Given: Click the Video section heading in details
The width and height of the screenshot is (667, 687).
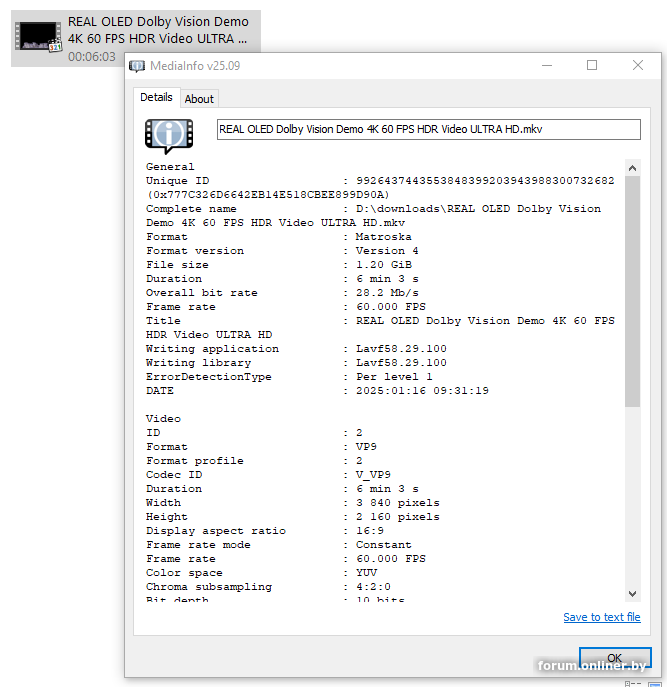Looking at the screenshot, I should 163,419.
